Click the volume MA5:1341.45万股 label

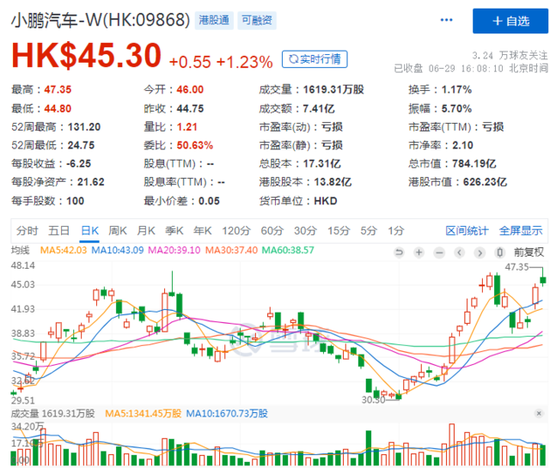pos(143,413)
